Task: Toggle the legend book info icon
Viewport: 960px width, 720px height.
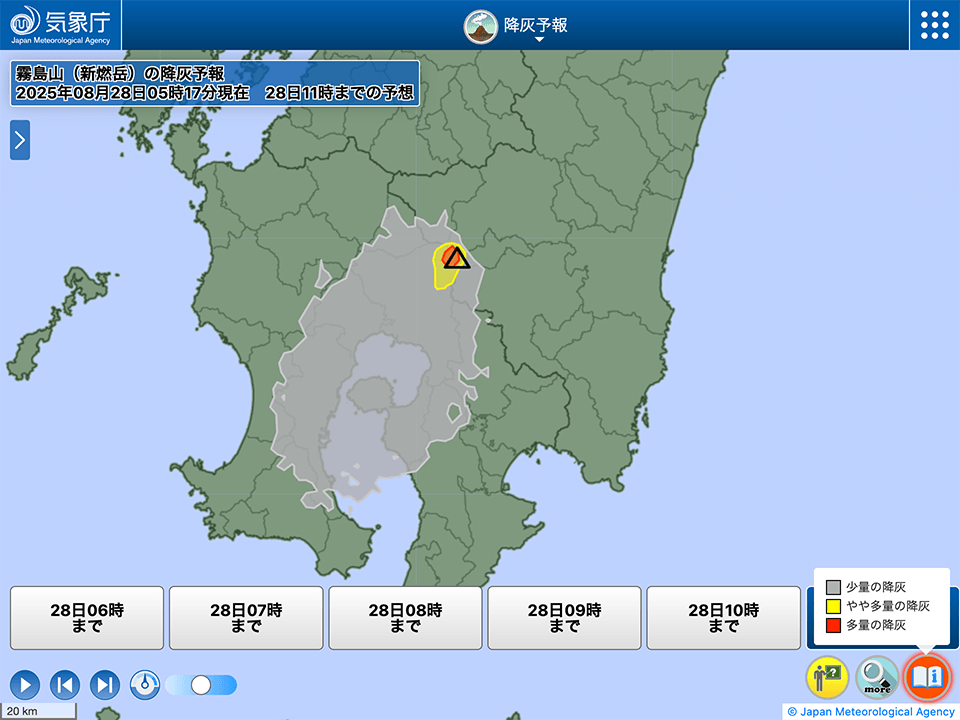Action: (925, 677)
